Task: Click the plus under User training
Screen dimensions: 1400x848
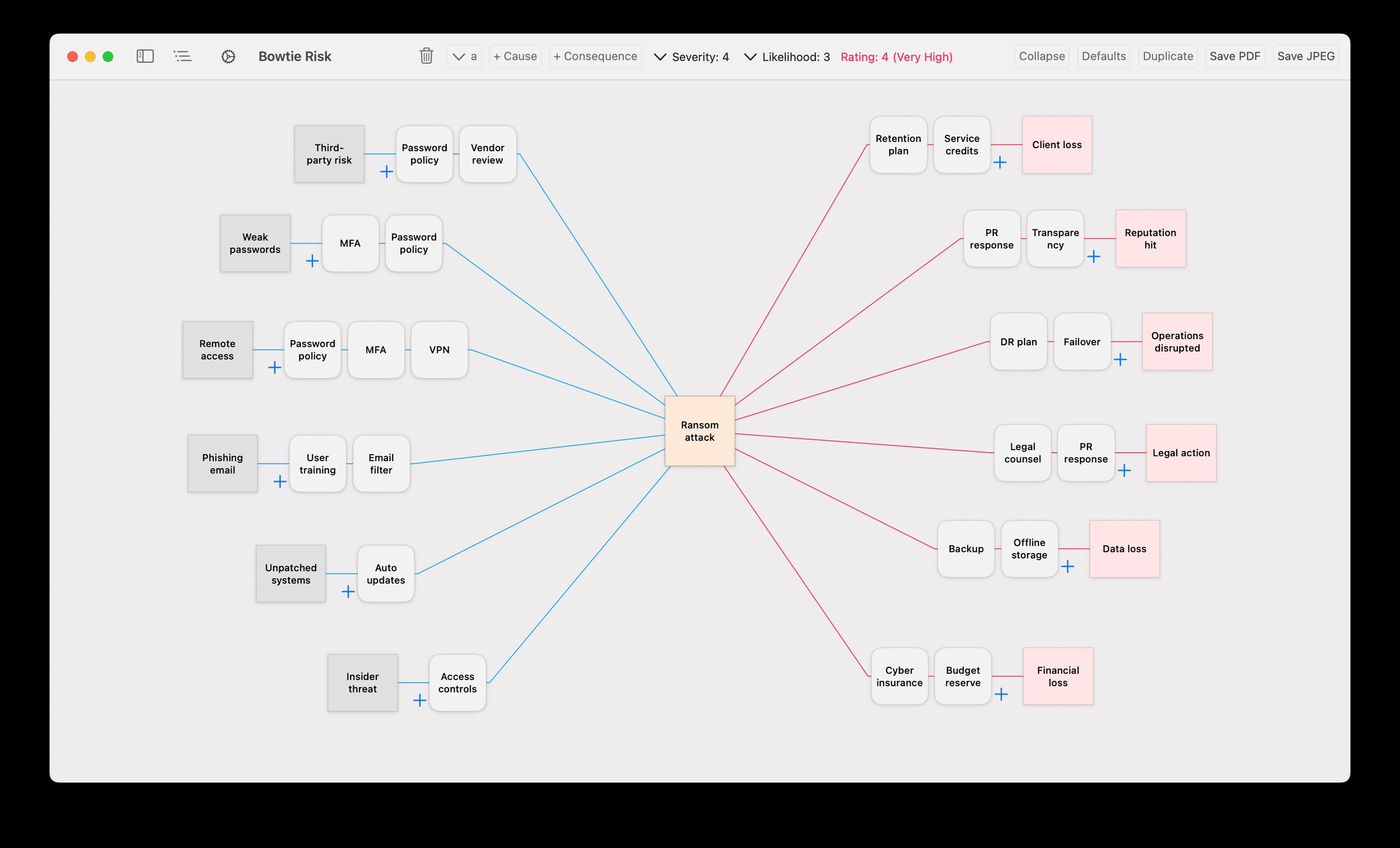Action: pyautogui.click(x=279, y=482)
